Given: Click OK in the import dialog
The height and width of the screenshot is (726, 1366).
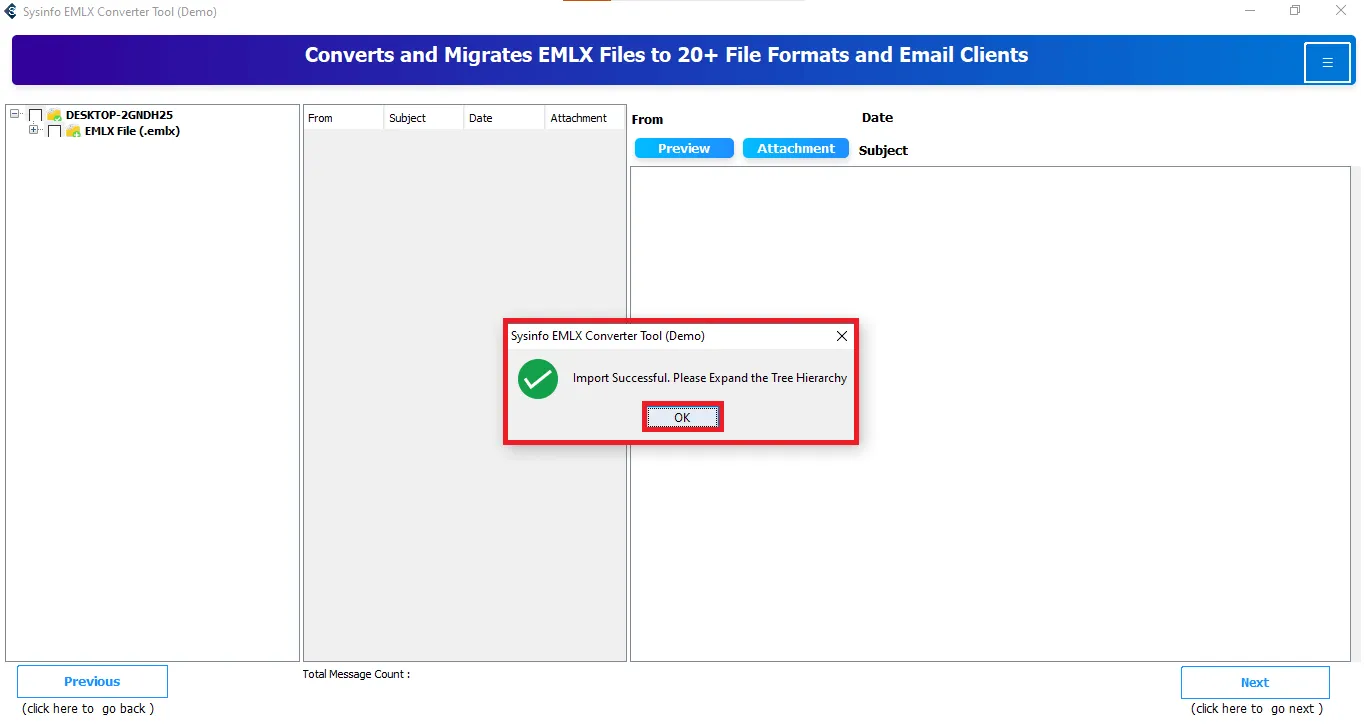Looking at the screenshot, I should [682, 417].
